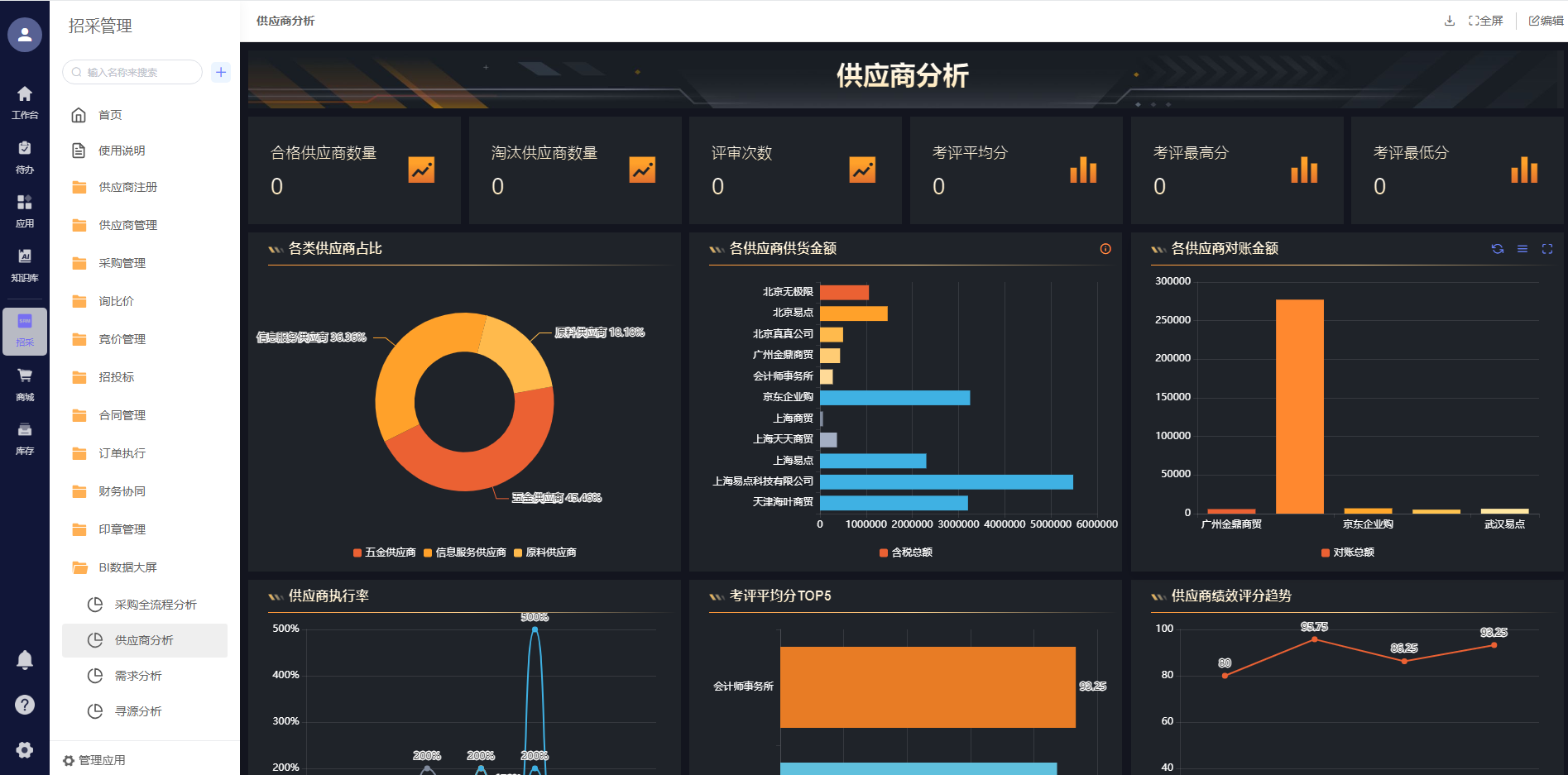Toggle 五金供应商 legend in pie chart
This screenshot has width=1568, height=775.
pyautogui.click(x=384, y=553)
